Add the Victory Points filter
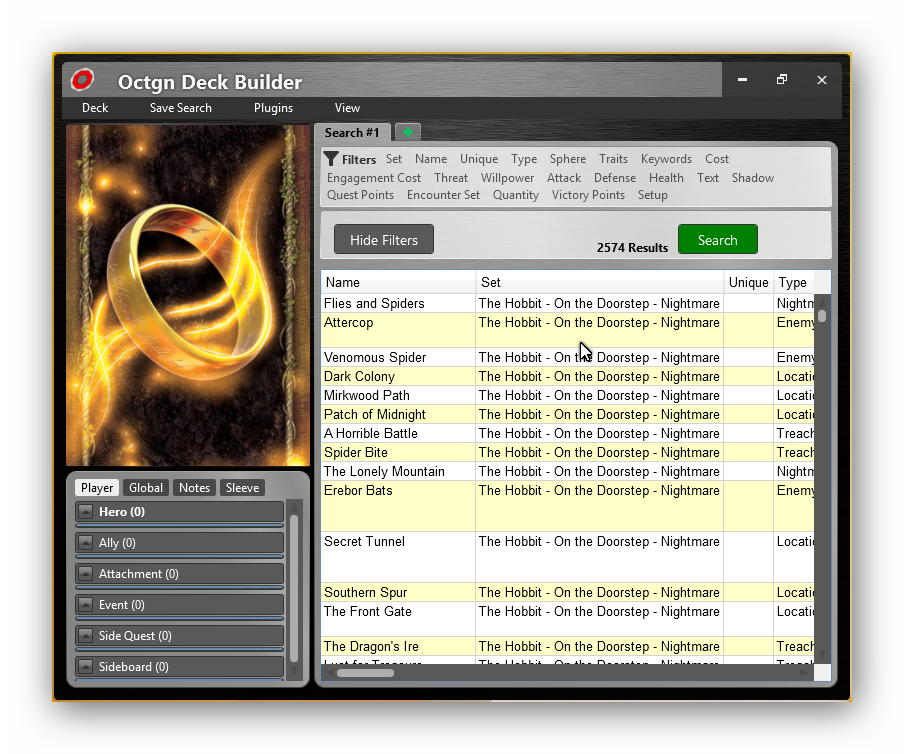 588,195
